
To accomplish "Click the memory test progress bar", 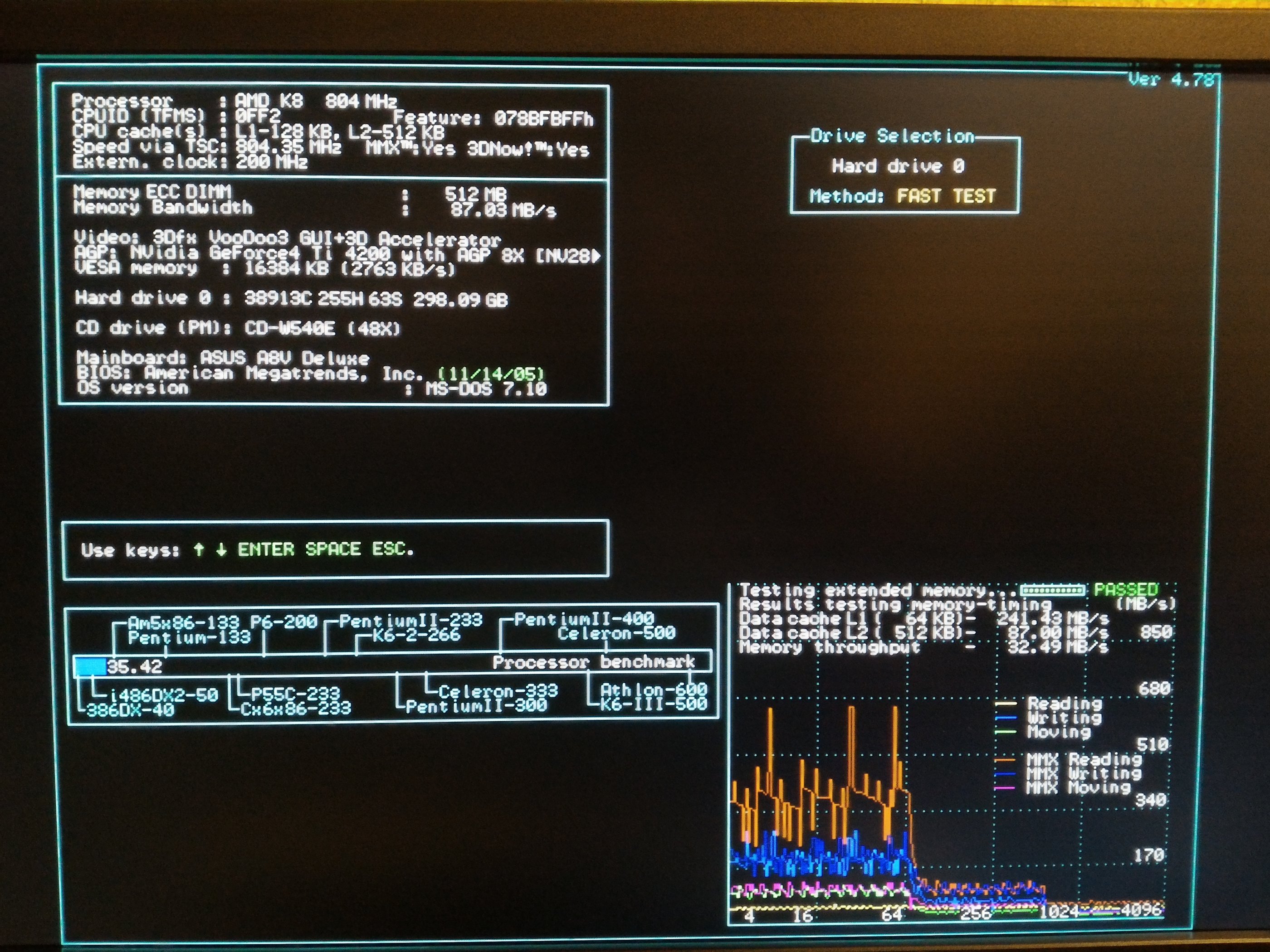I will point(1052,590).
